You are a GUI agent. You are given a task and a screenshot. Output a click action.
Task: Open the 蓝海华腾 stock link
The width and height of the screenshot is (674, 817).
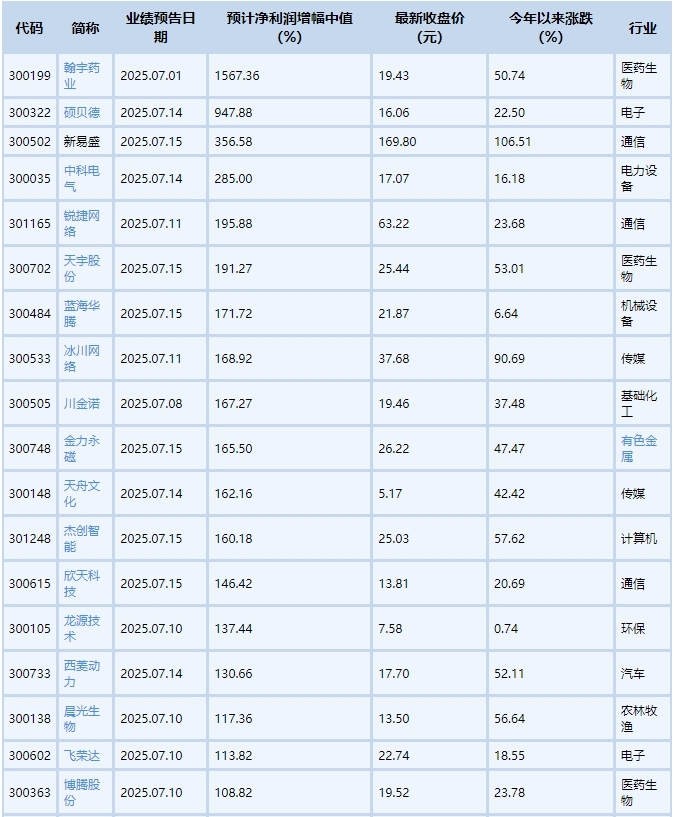tap(82, 313)
